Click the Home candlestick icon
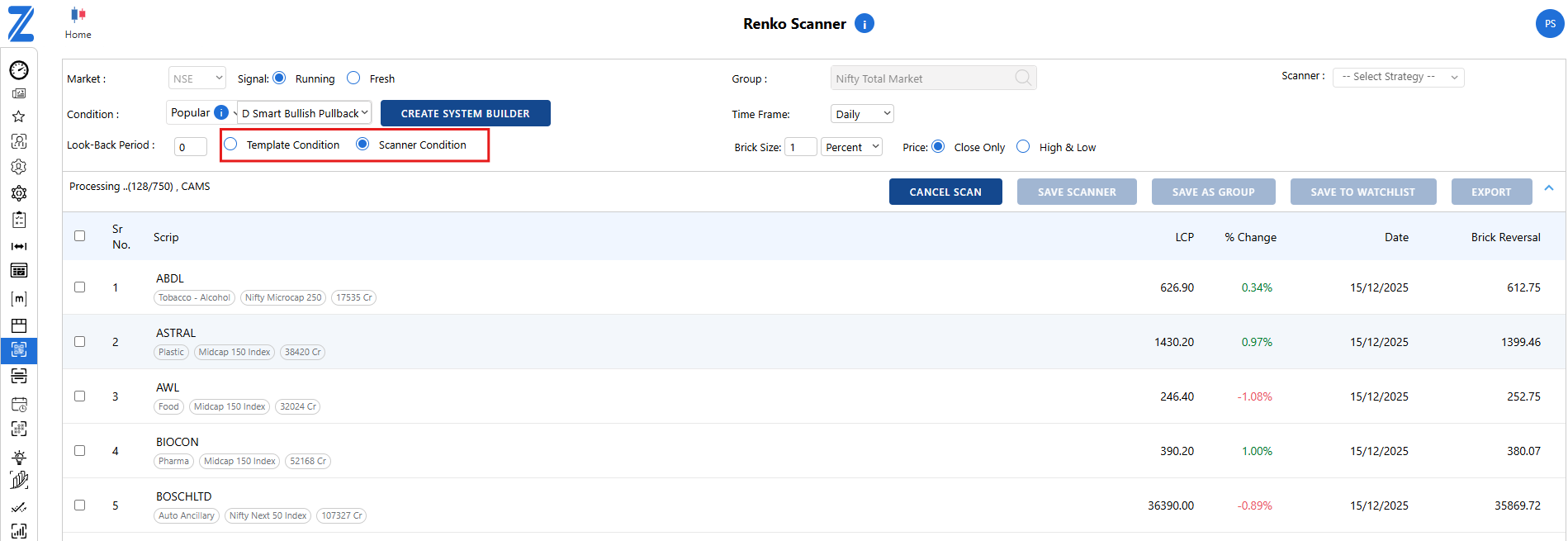Screen dimensions: 1568x541 78,15
